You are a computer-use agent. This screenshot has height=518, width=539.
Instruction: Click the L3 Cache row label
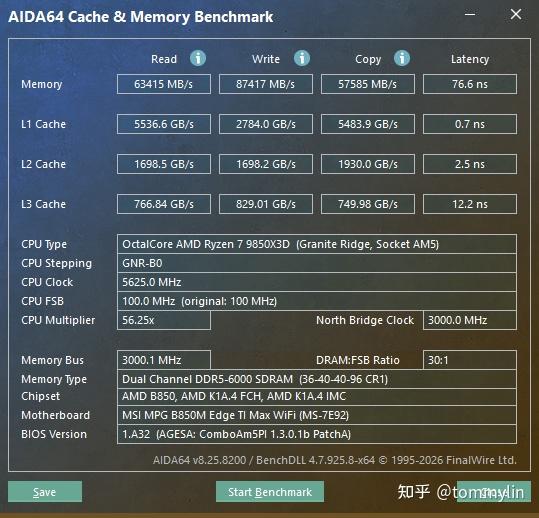43,204
